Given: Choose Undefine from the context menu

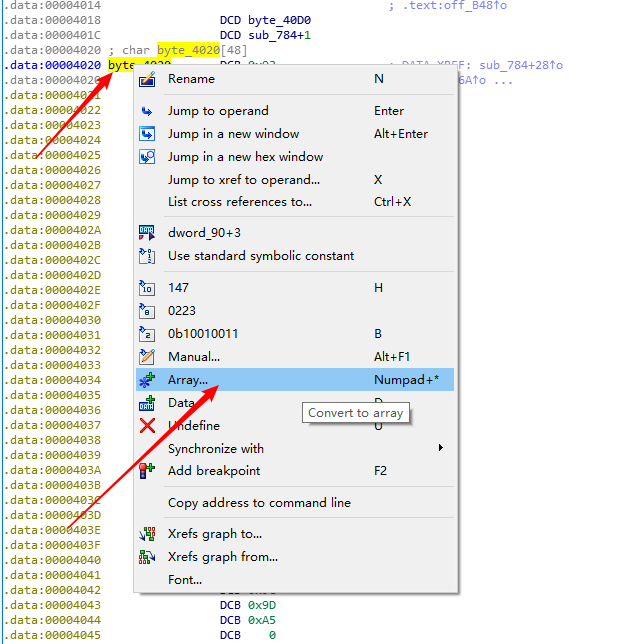Looking at the screenshot, I should 295,426.
